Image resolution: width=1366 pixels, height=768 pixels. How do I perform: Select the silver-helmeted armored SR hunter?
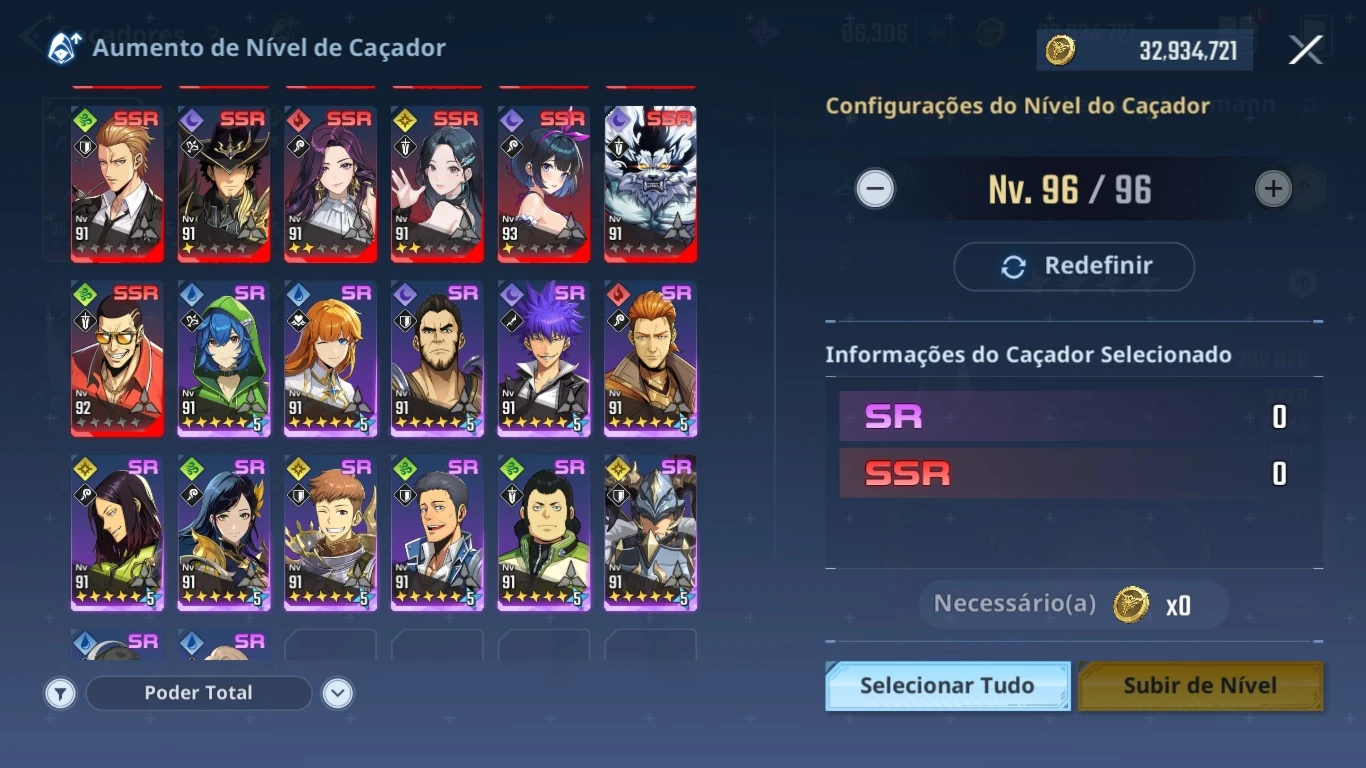[x=651, y=533]
